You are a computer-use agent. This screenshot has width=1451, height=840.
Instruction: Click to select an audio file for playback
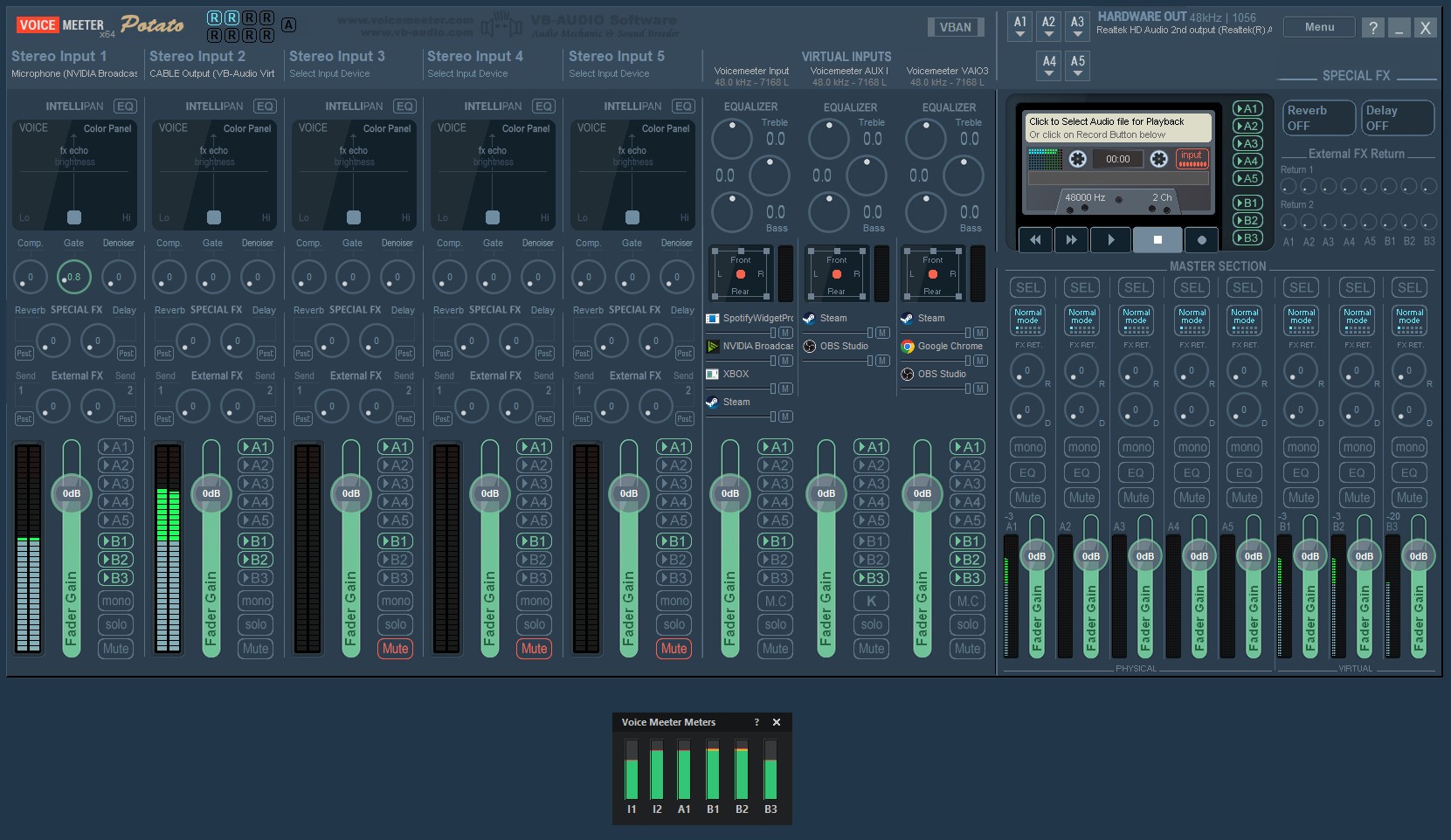tap(1118, 127)
